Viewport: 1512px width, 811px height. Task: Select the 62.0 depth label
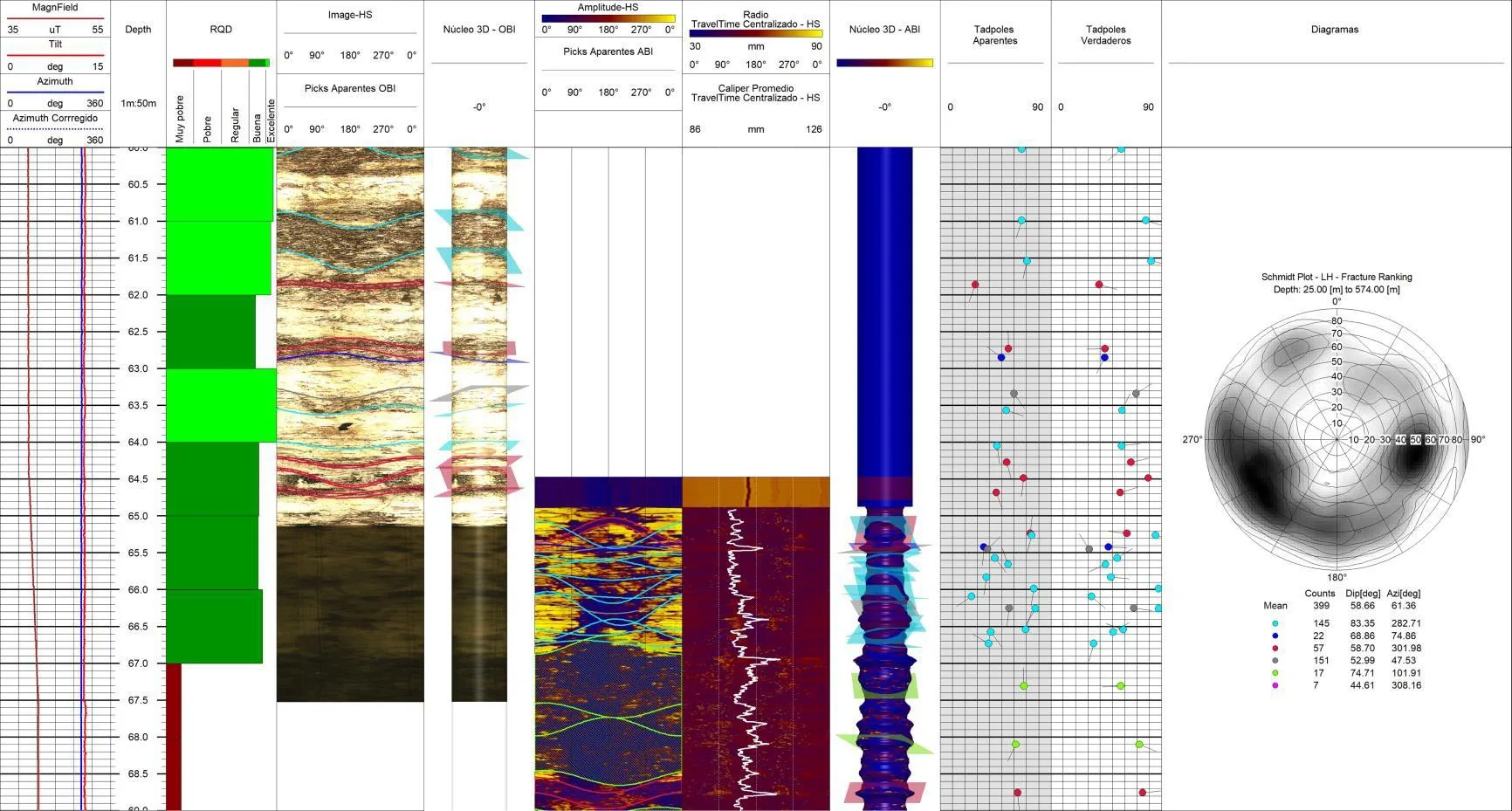tap(138, 295)
